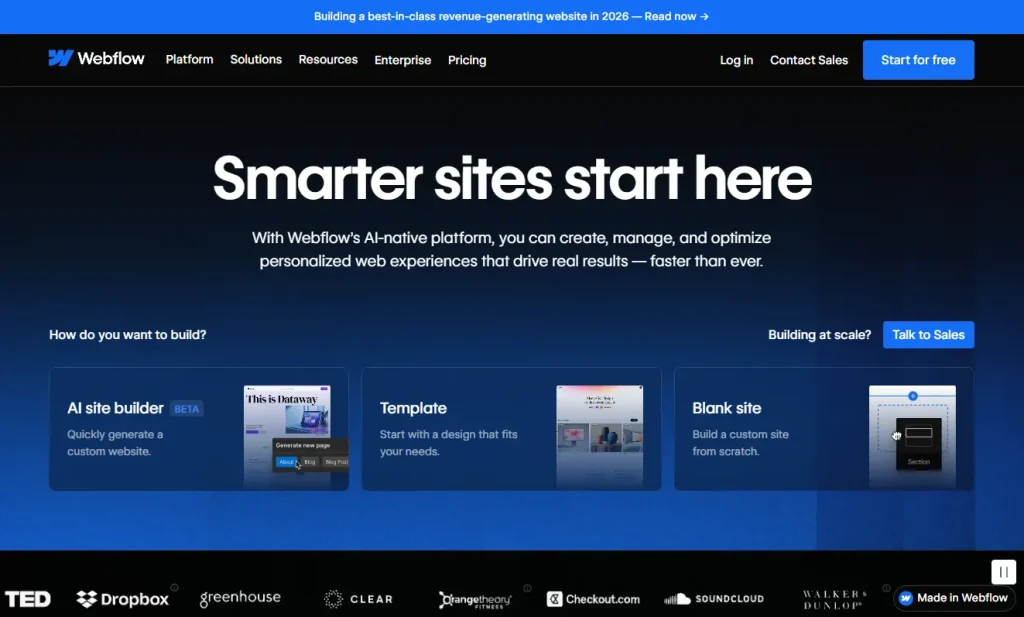This screenshot has width=1024, height=617.
Task: Pause the scrolling logo carousel
Action: tap(1003, 571)
